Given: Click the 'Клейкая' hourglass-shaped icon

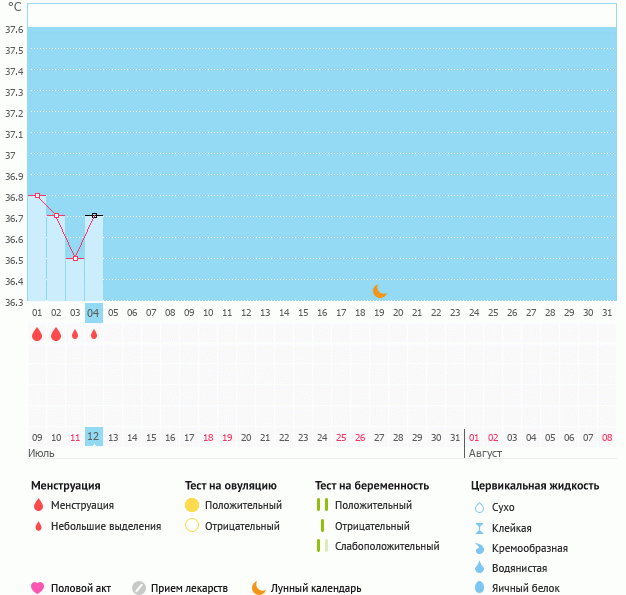Looking at the screenshot, I should 479,528.
